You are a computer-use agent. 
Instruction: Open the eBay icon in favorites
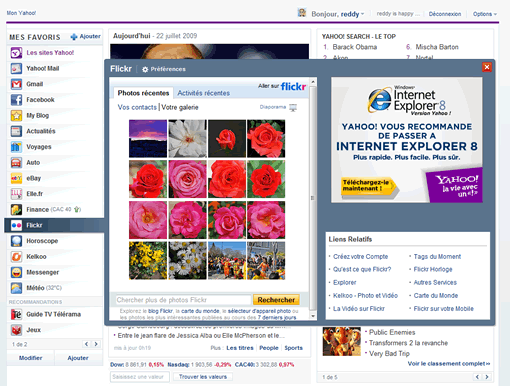coord(16,178)
